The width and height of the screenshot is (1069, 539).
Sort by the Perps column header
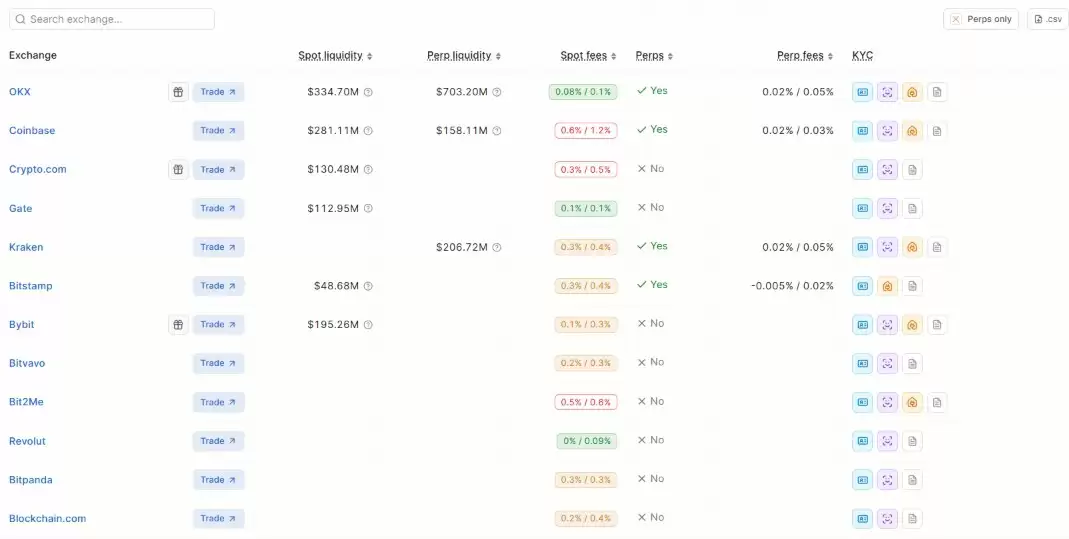tap(654, 56)
